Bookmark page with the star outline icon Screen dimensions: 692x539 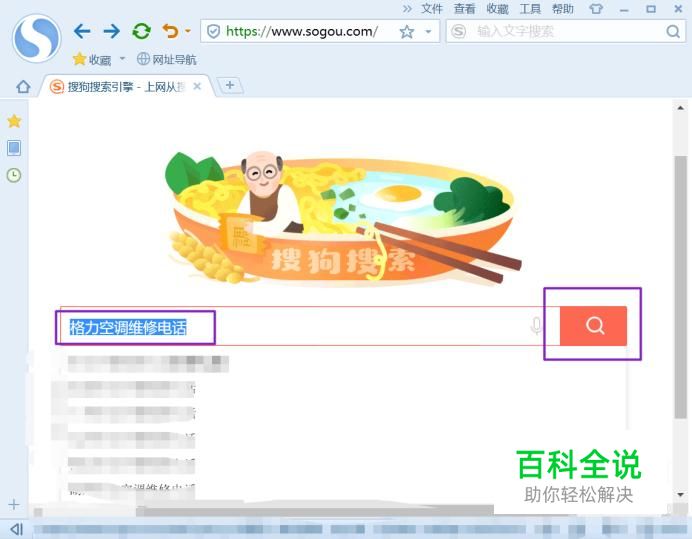(x=406, y=31)
